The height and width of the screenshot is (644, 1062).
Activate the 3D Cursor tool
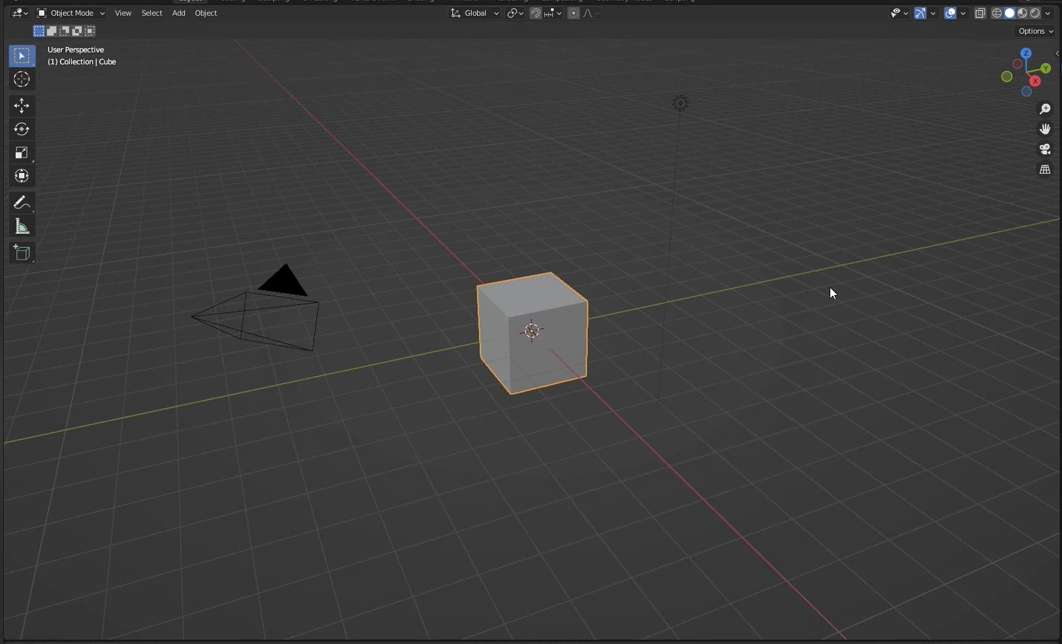click(22, 79)
